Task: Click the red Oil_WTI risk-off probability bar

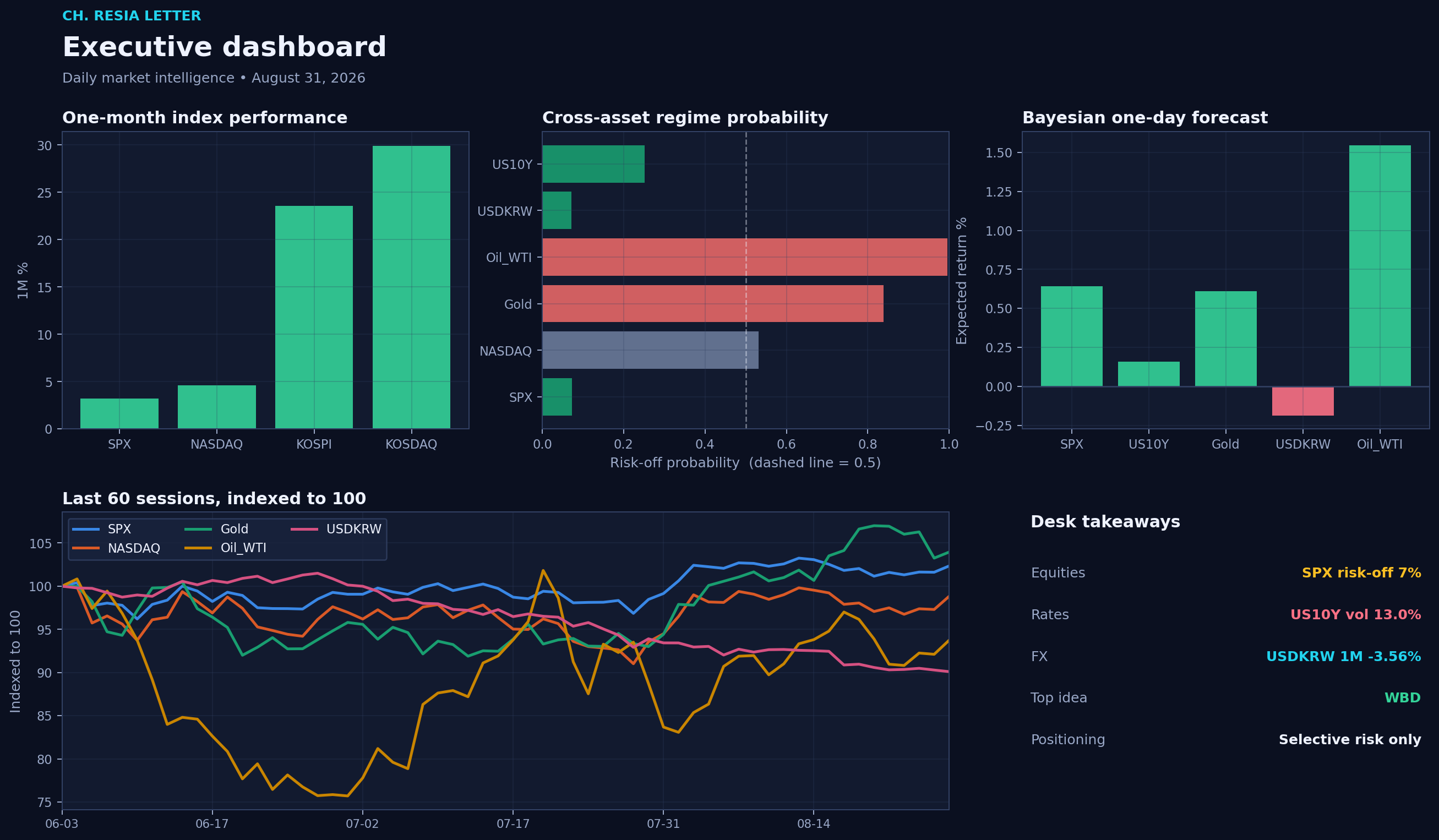Action: (745, 257)
